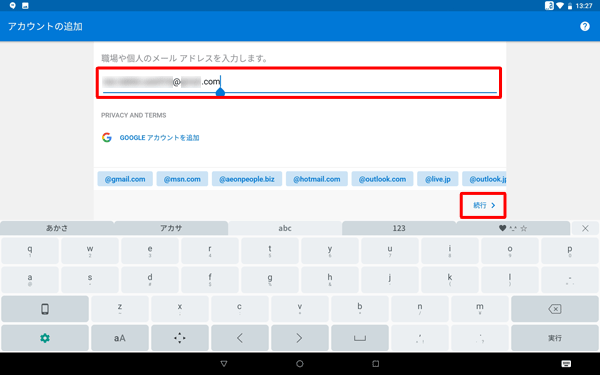Viewport: 600px width, 375px height.
Task: Choose the @gmail.com domain suggestion
Action: pos(125,179)
